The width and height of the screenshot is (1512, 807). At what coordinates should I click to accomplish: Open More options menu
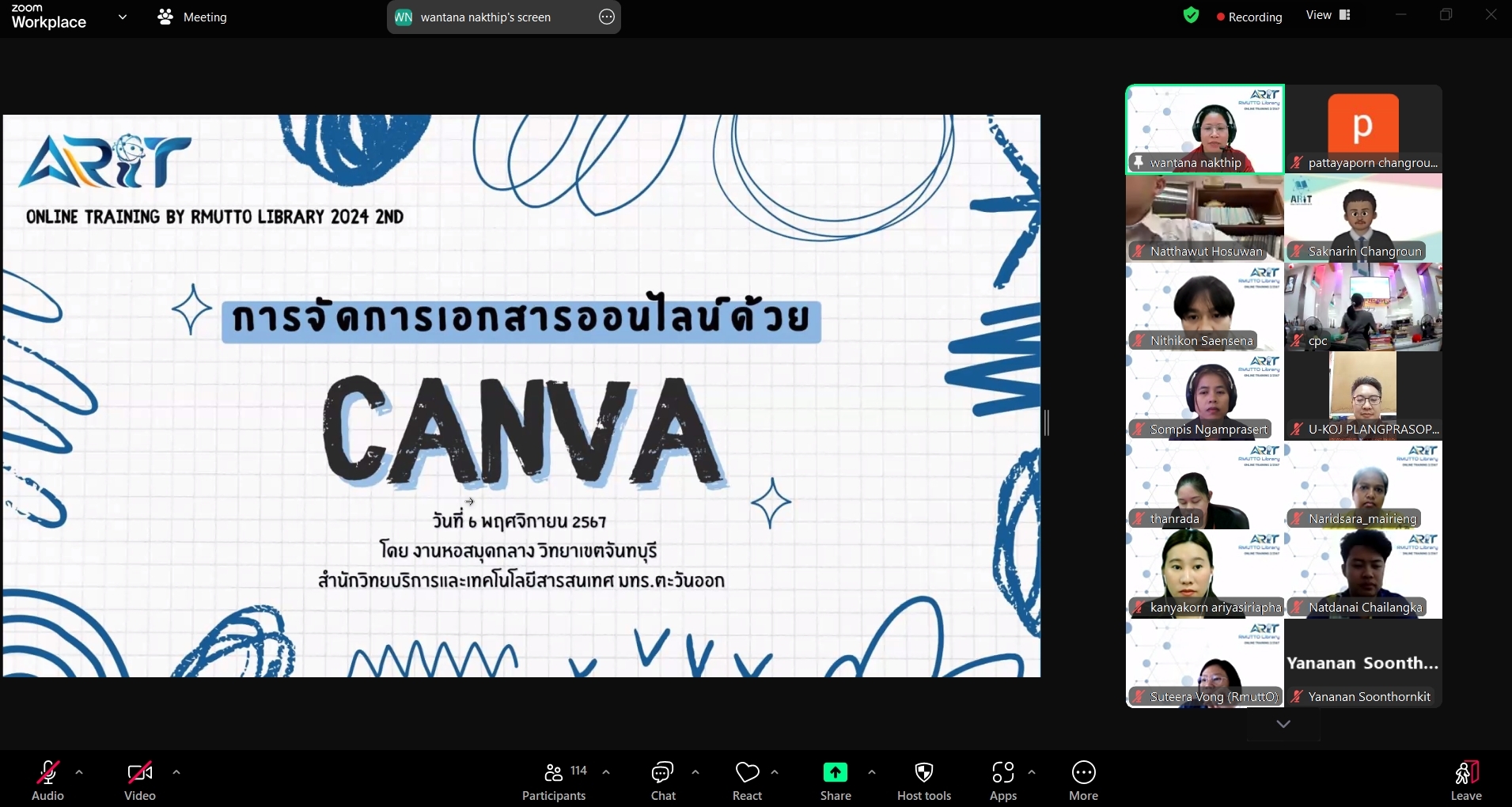click(x=1083, y=780)
